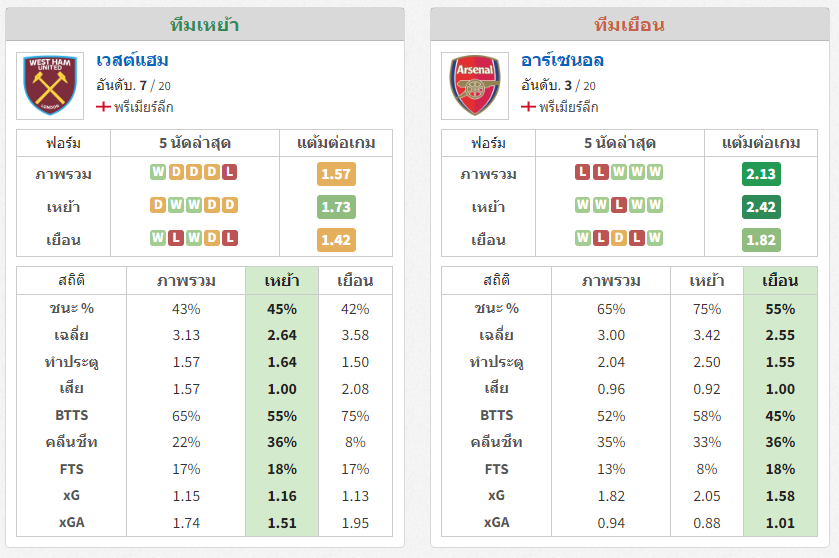
Task: Click the red L badge in Arsenal's home form
Action: coord(619,205)
